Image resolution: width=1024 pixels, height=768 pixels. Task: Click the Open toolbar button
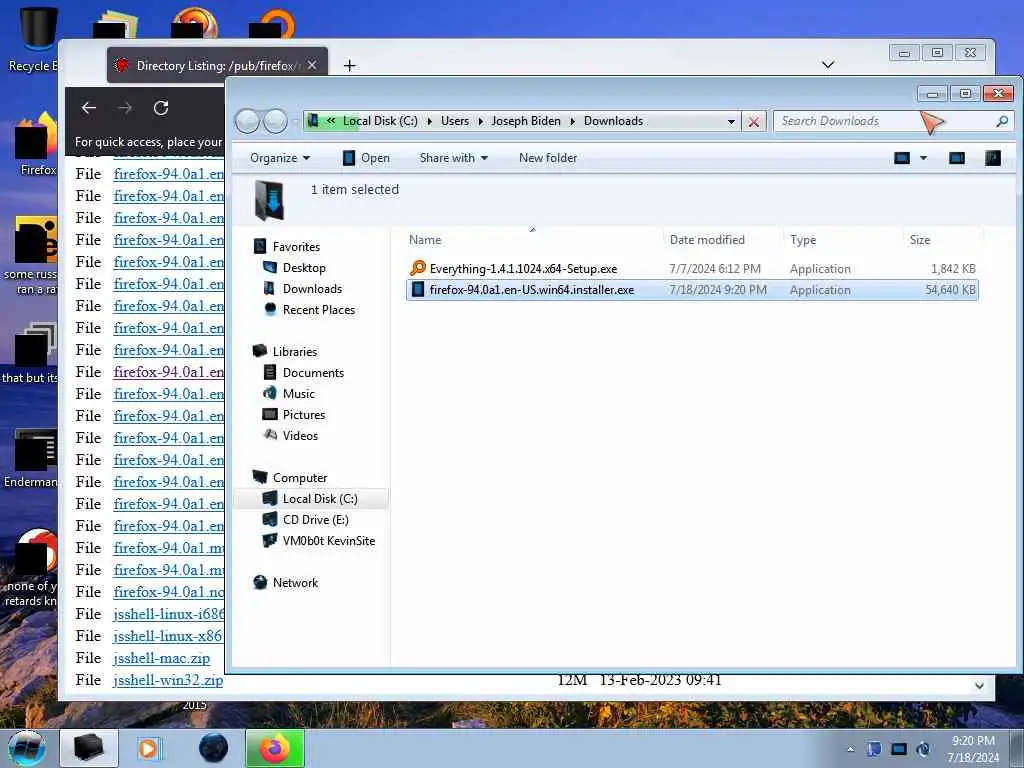point(366,158)
